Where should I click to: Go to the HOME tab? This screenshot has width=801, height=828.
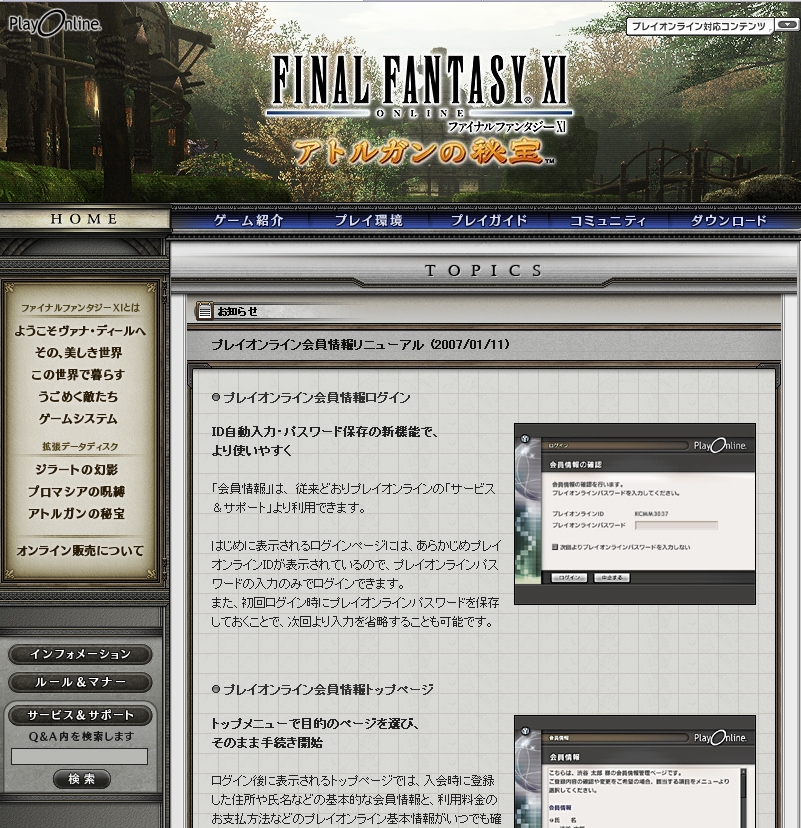84,219
